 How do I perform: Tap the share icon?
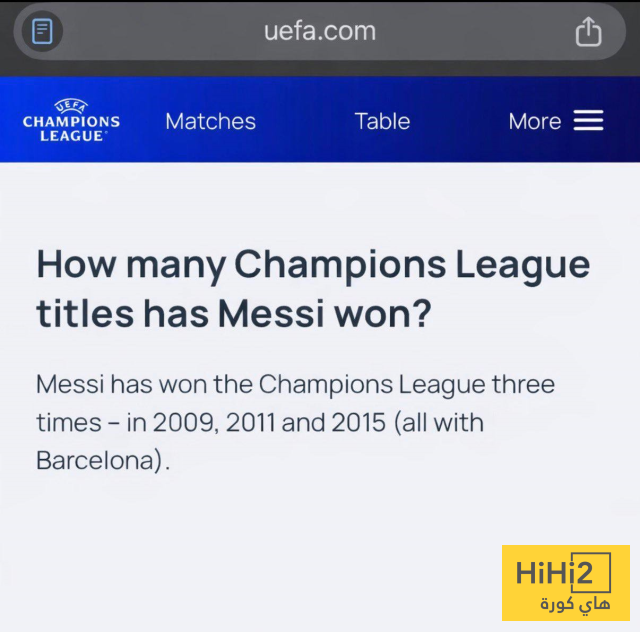(x=588, y=32)
